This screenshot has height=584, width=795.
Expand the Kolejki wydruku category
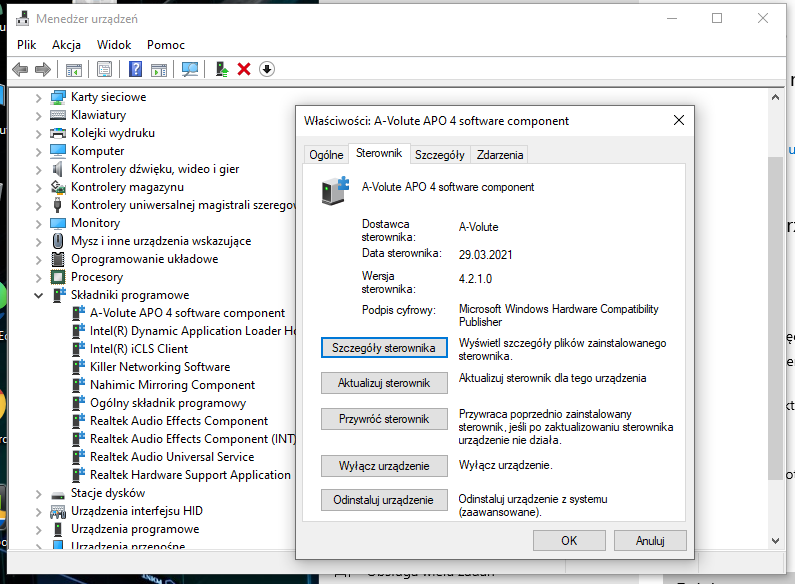(x=39, y=134)
